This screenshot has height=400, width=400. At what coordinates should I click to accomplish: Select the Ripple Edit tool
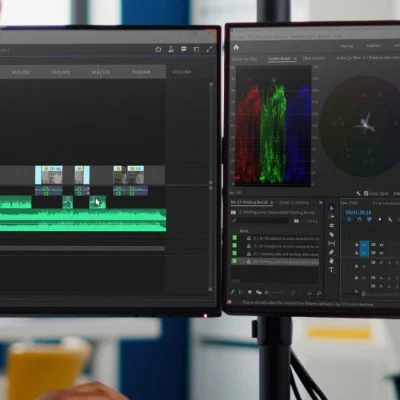(x=332, y=226)
